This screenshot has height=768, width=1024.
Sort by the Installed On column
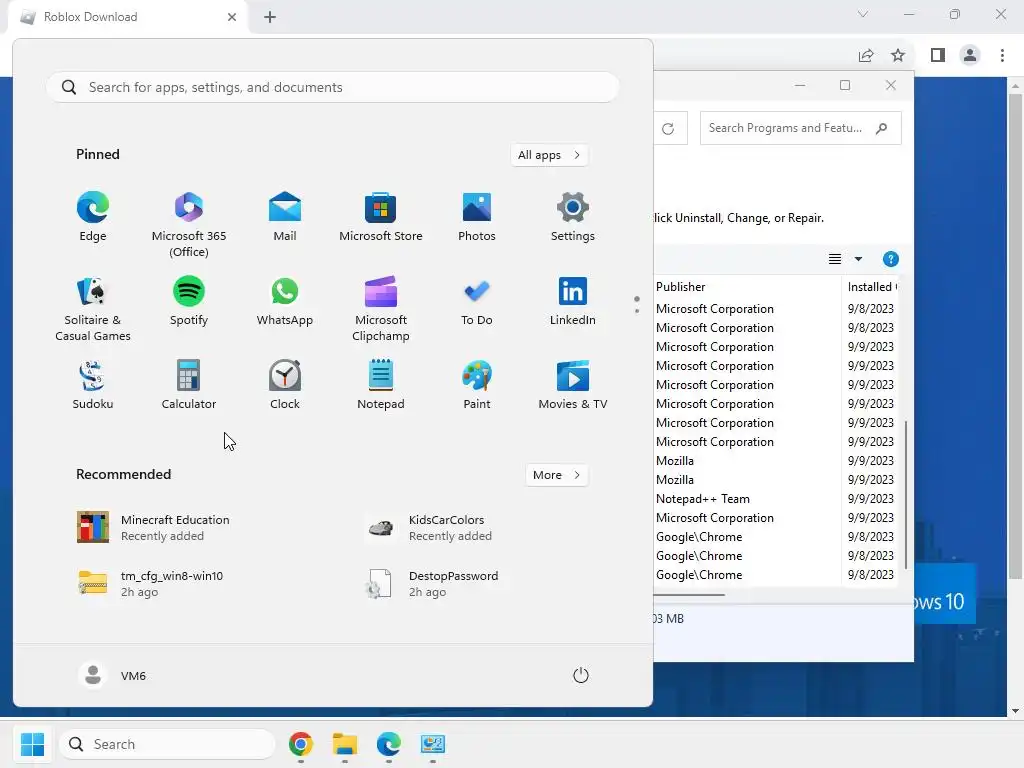point(871,287)
